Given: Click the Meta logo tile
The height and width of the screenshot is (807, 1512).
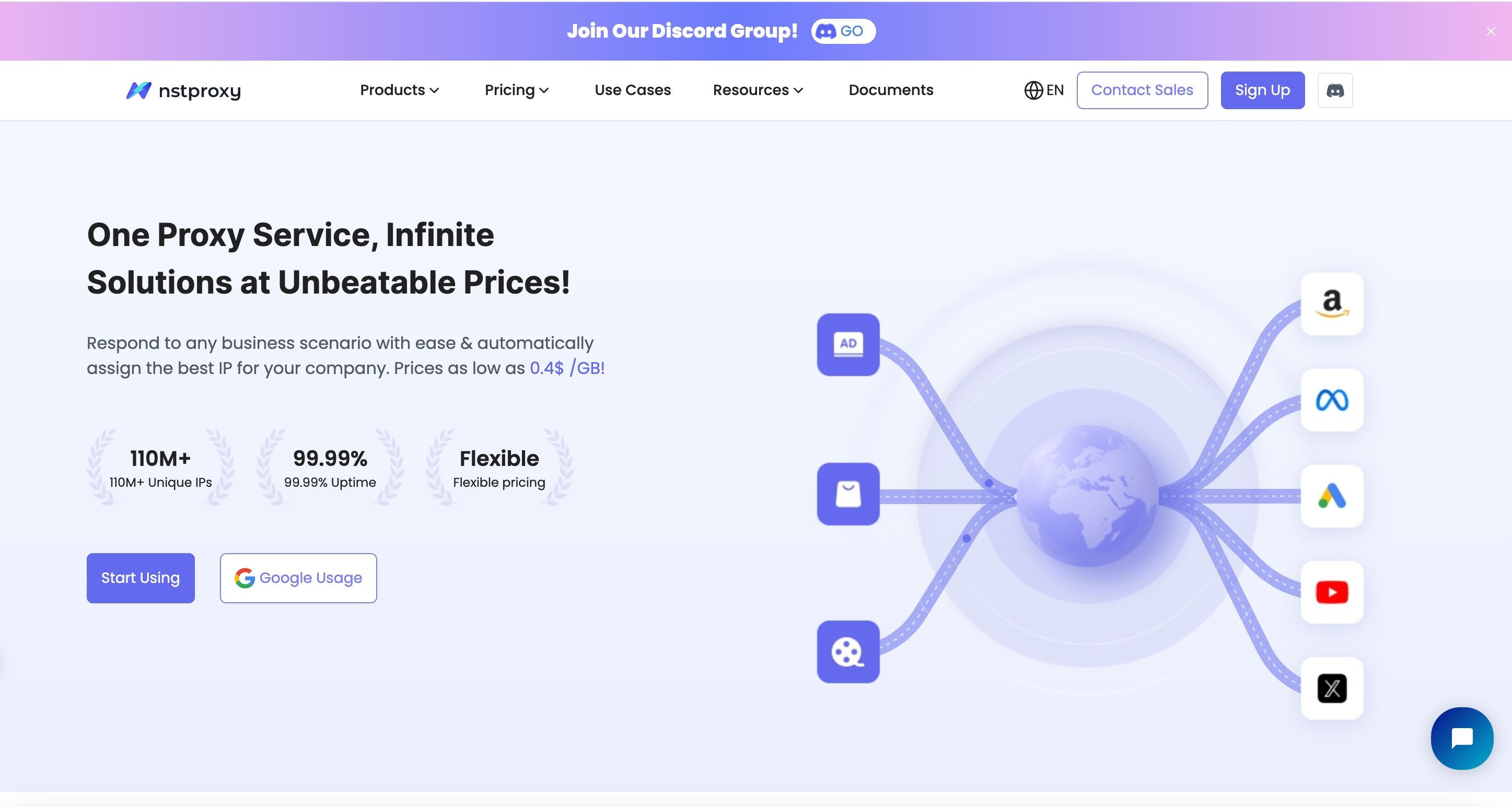Looking at the screenshot, I should tap(1332, 400).
